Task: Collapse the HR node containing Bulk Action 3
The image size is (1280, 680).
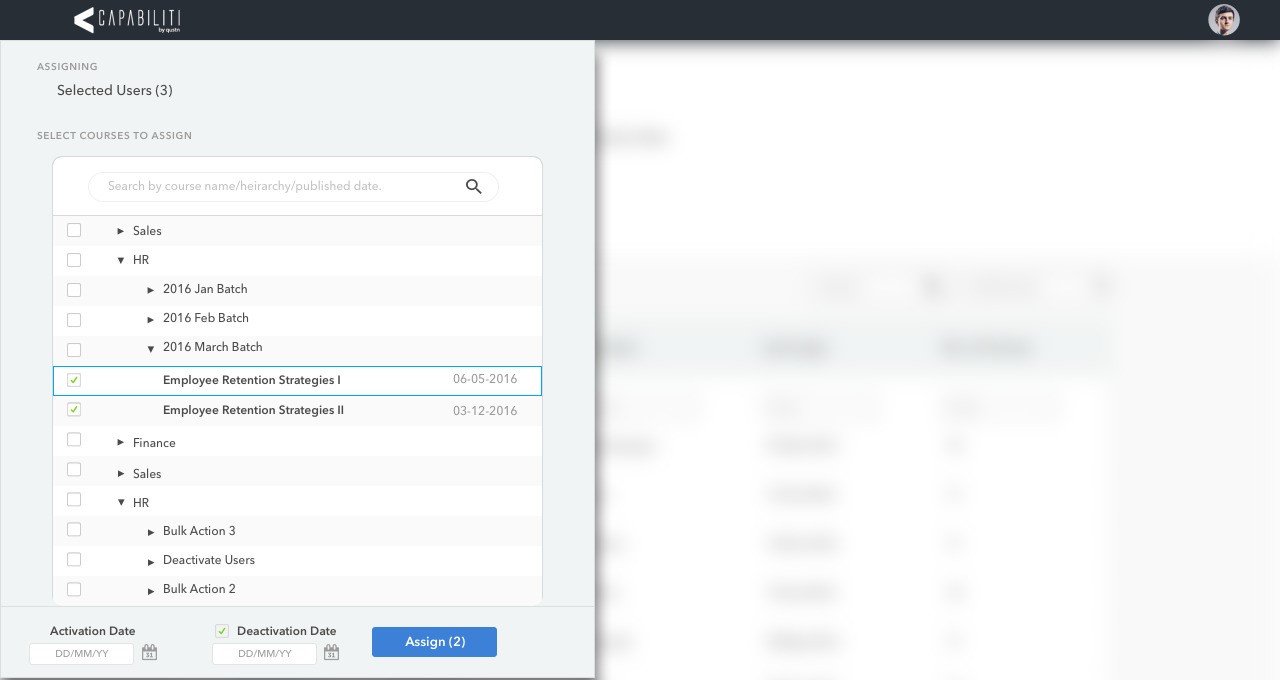Action: click(x=121, y=503)
